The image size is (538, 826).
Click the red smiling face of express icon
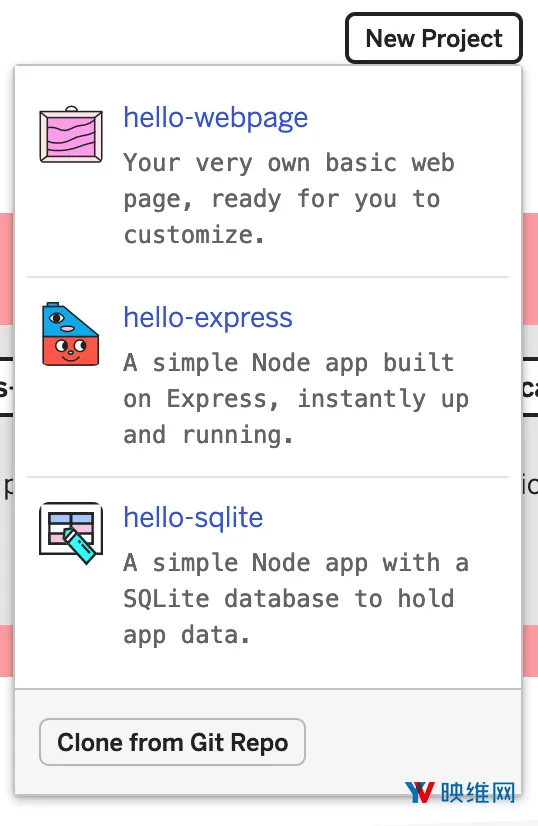point(70,351)
